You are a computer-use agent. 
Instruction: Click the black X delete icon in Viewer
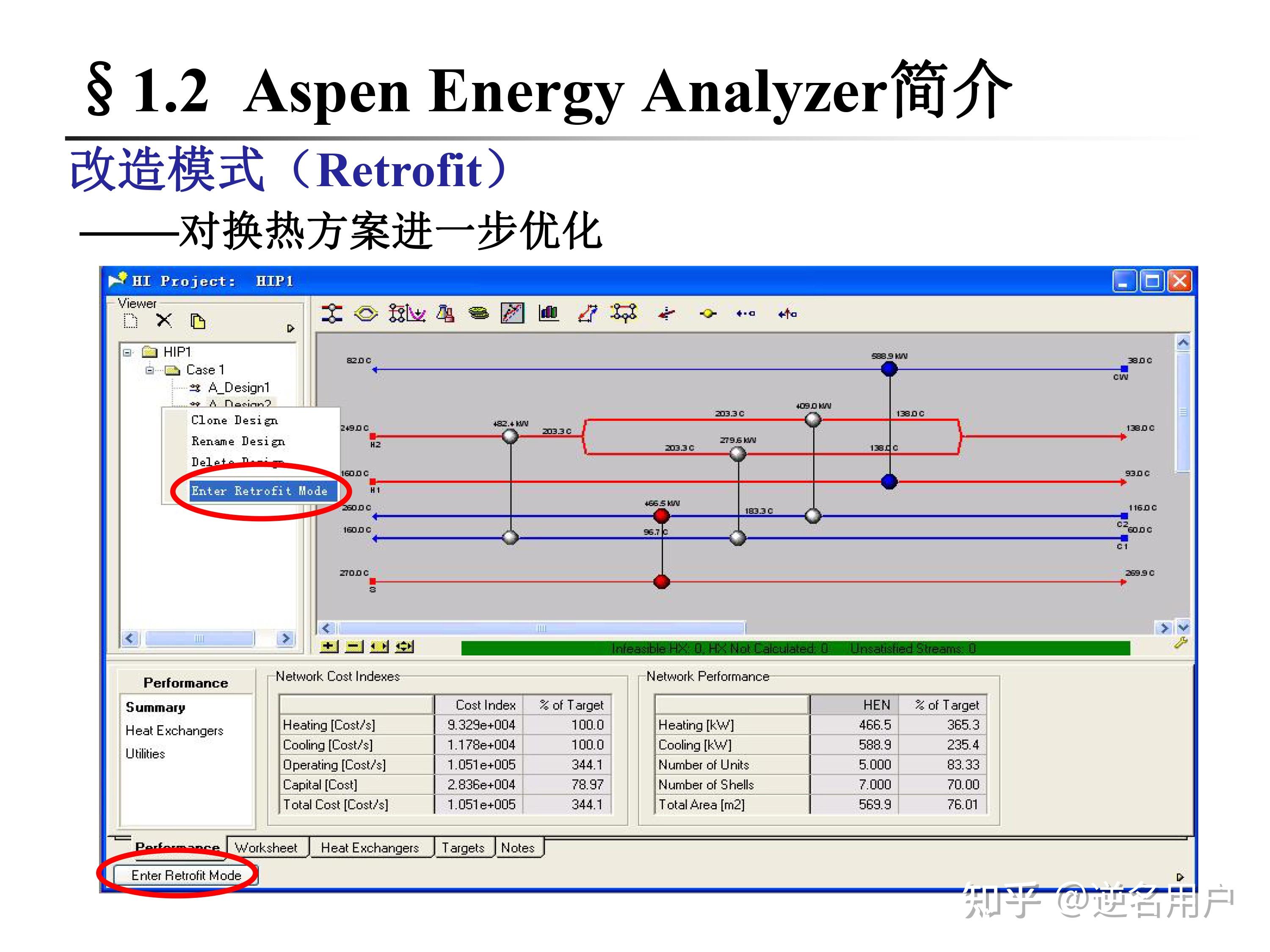(164, 320)
